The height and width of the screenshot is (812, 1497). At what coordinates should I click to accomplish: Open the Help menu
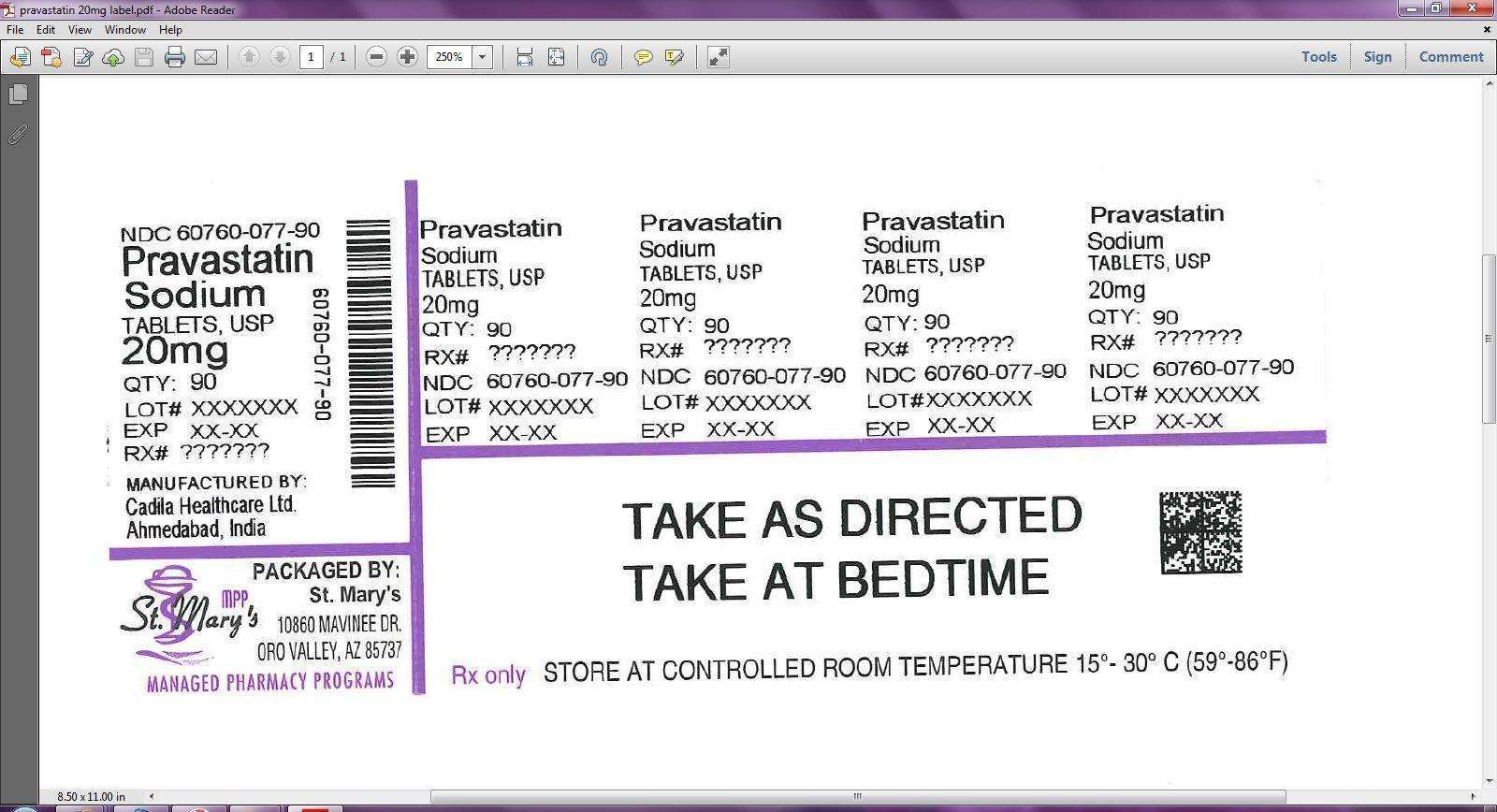pos(170,30)
